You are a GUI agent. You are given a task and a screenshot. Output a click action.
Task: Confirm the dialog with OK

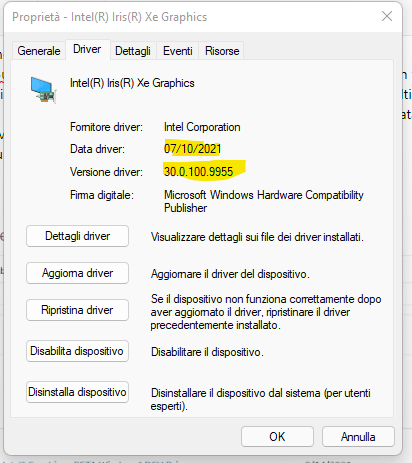click(x=277, y=437)
